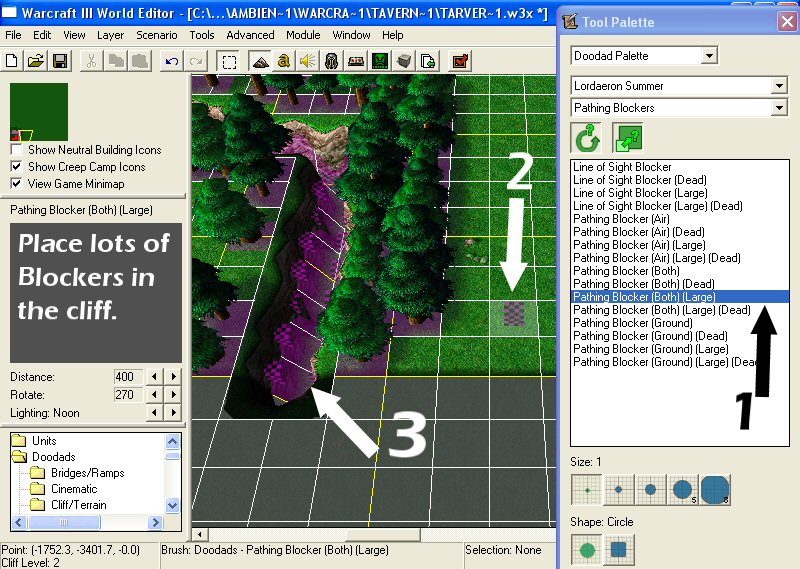800x569 pixels.
Task: Uncheck Show Creep Camp Icons
Action: point(16,167)
